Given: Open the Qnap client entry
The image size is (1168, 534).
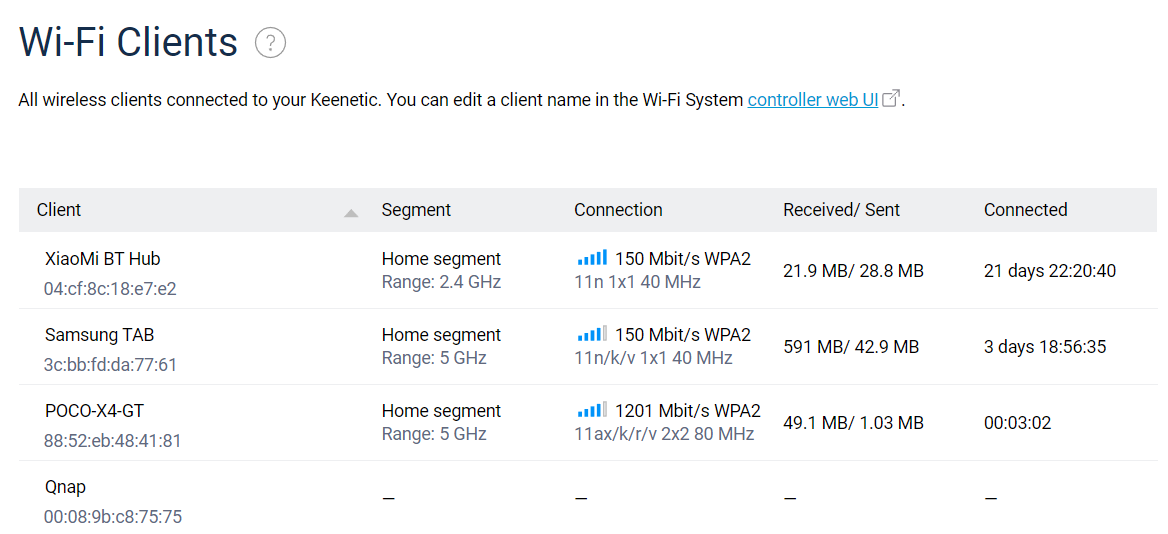Looking at the screenshot, I should click(x=65, y=487).
